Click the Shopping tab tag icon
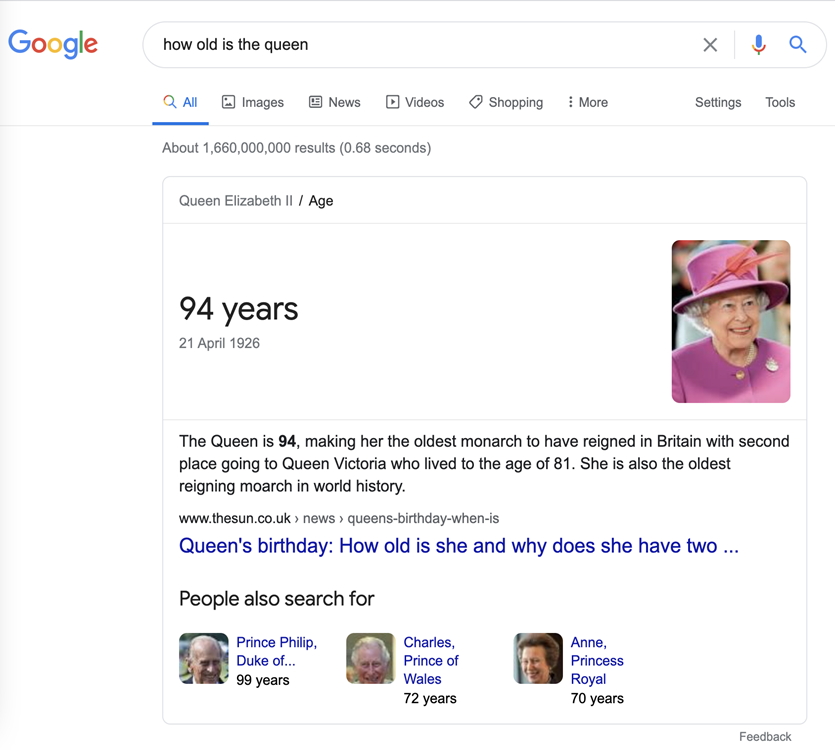This screenshot has height=750, width=835. 476,102
